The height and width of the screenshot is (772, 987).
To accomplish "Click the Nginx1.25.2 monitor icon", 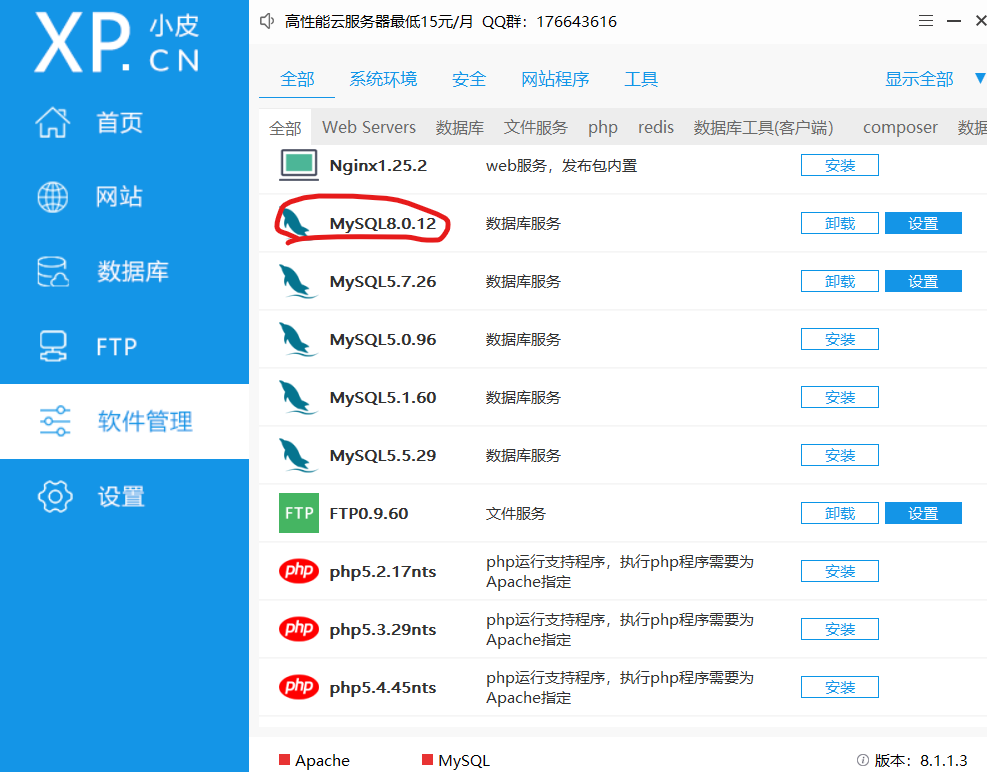I will 298,165.
